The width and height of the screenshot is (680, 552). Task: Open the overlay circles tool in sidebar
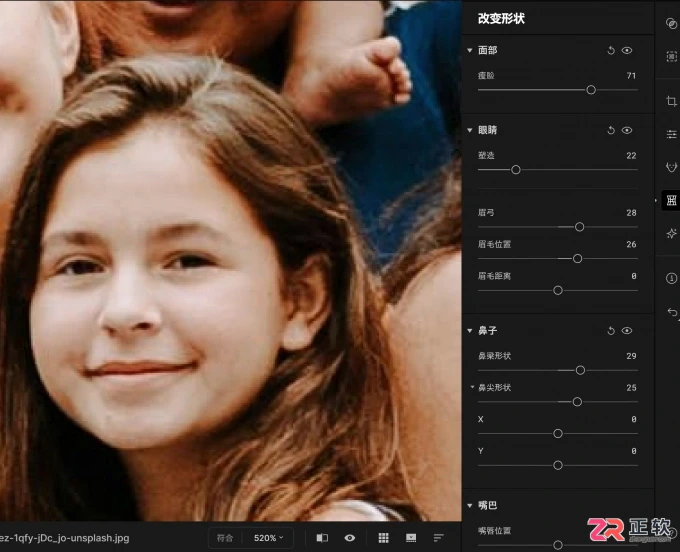point(671,23)
